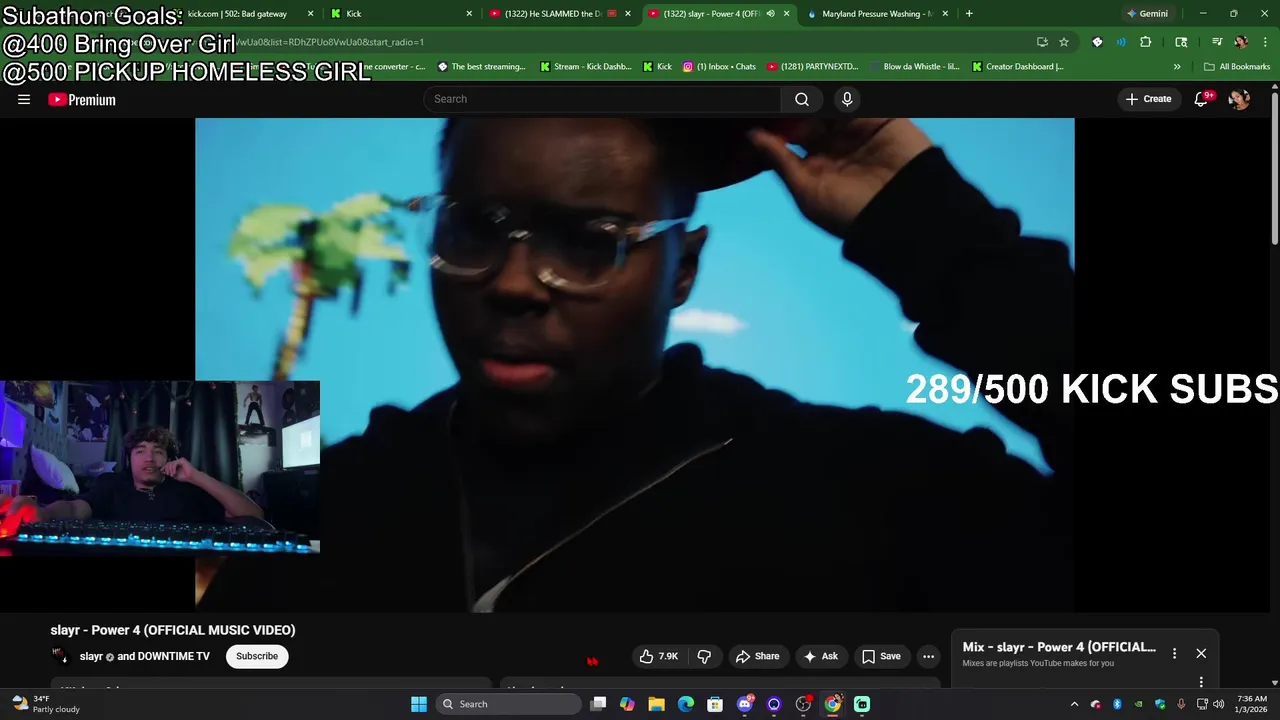
Task: Click the Share button
Action: click(757, 656)
